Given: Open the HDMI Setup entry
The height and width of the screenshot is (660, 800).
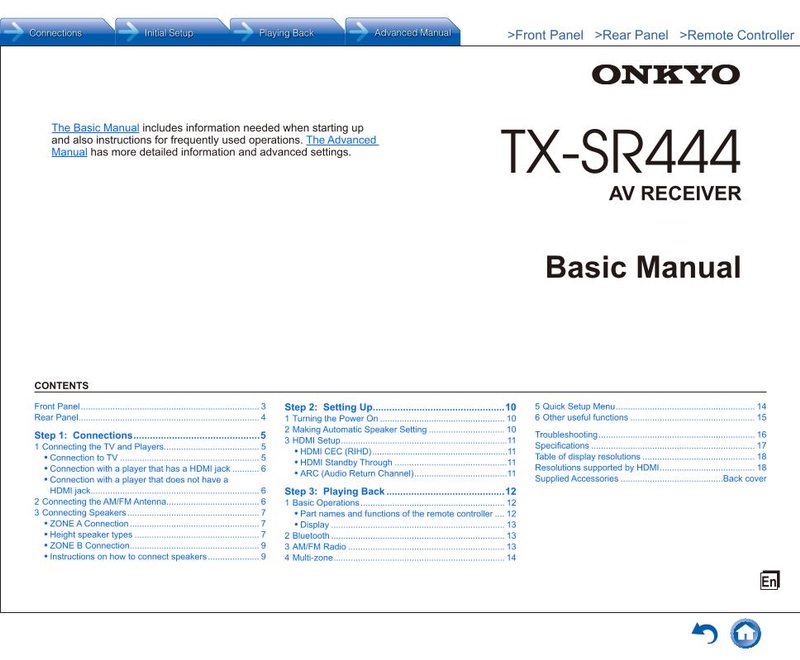Looking at the screenshot, I should tap(401, 440).
